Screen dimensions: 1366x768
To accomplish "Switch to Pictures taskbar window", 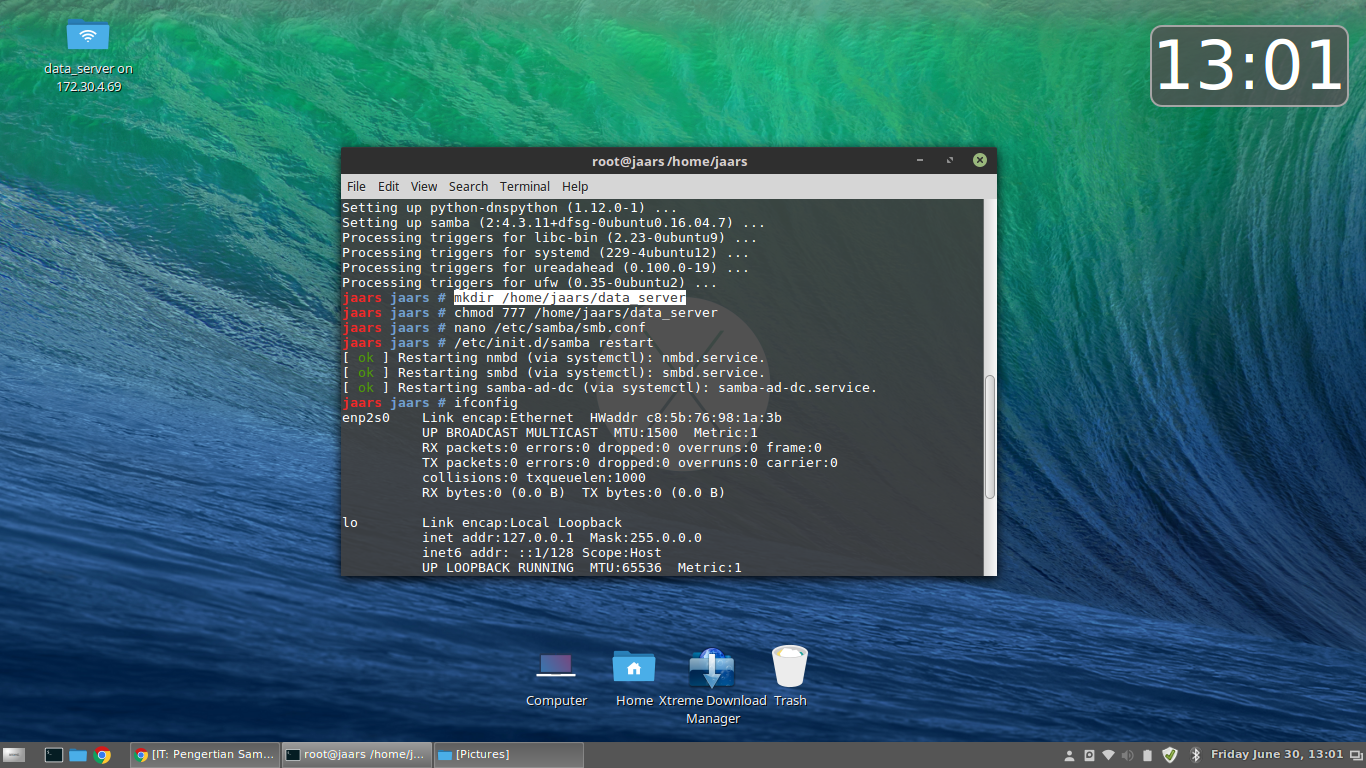I will [x=508, y=755].
